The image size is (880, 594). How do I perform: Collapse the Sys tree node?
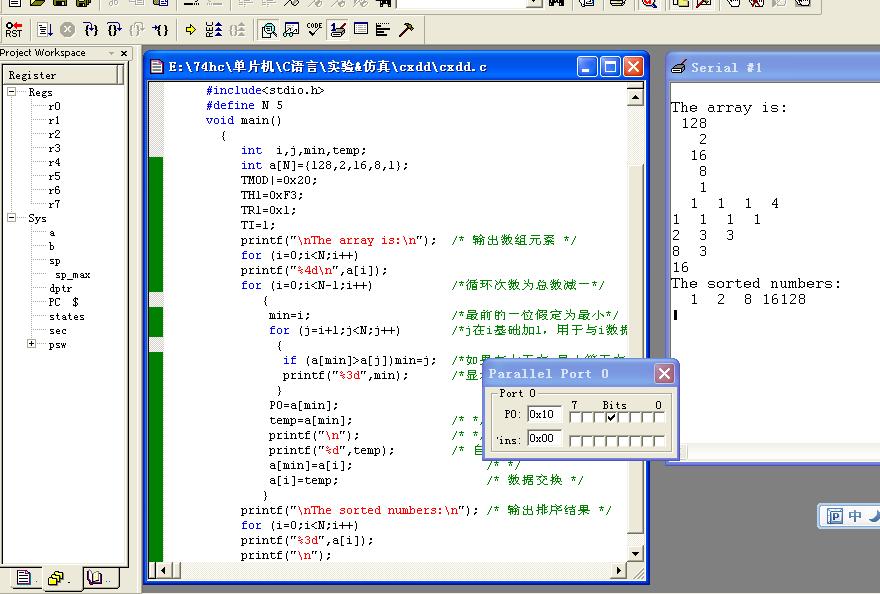(11, 218)
